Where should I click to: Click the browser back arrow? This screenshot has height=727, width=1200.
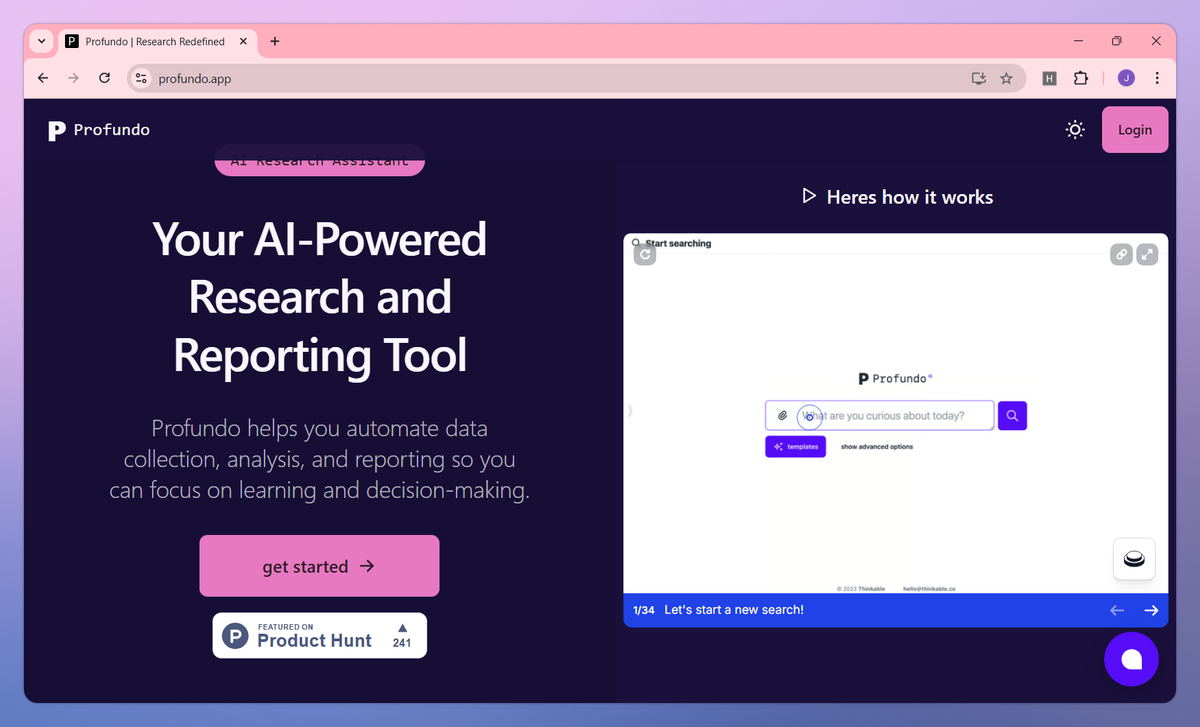pyautogui.click(x=42, y=78)
